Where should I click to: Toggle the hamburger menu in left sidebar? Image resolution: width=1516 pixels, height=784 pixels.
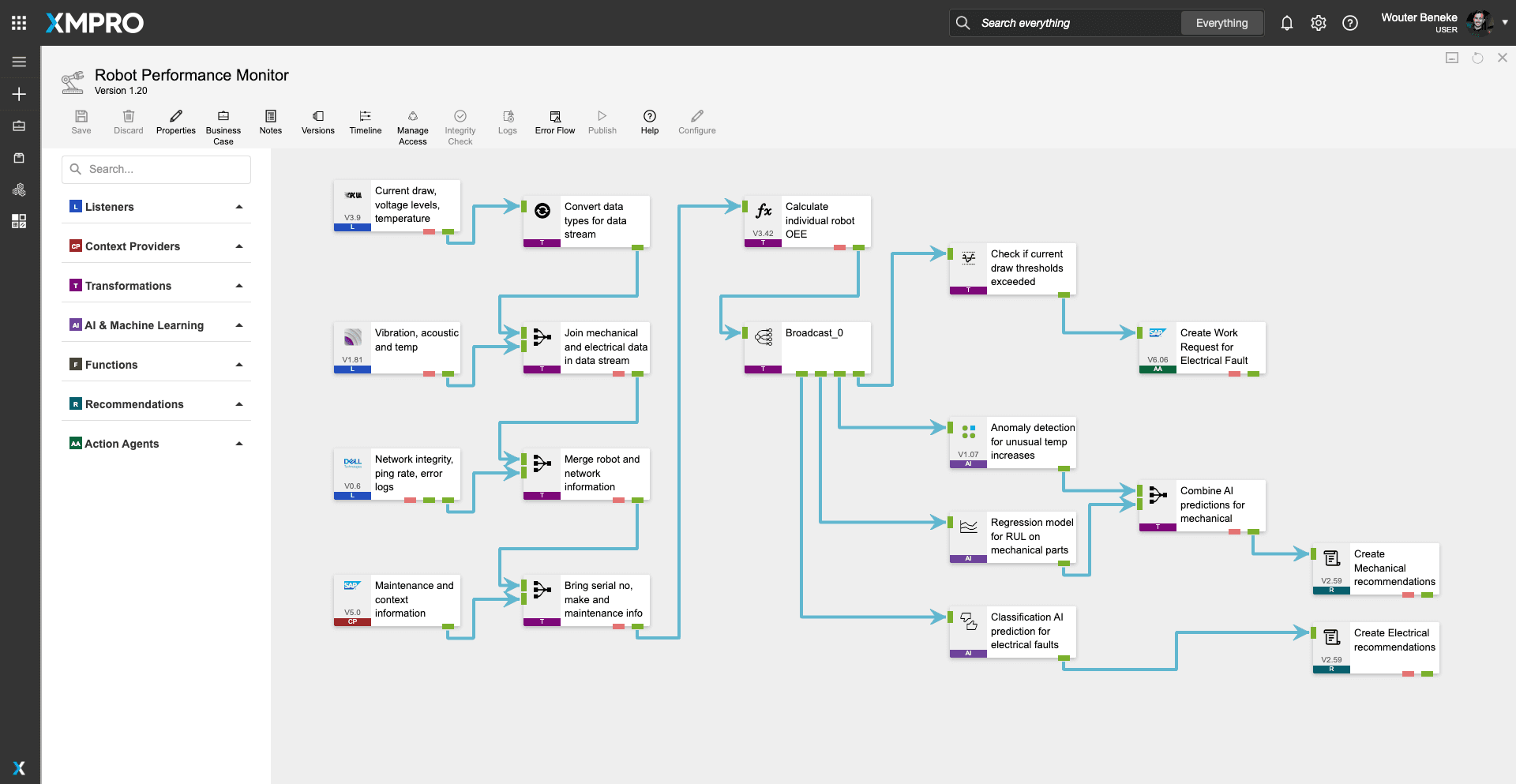click(x=19, y=62)
